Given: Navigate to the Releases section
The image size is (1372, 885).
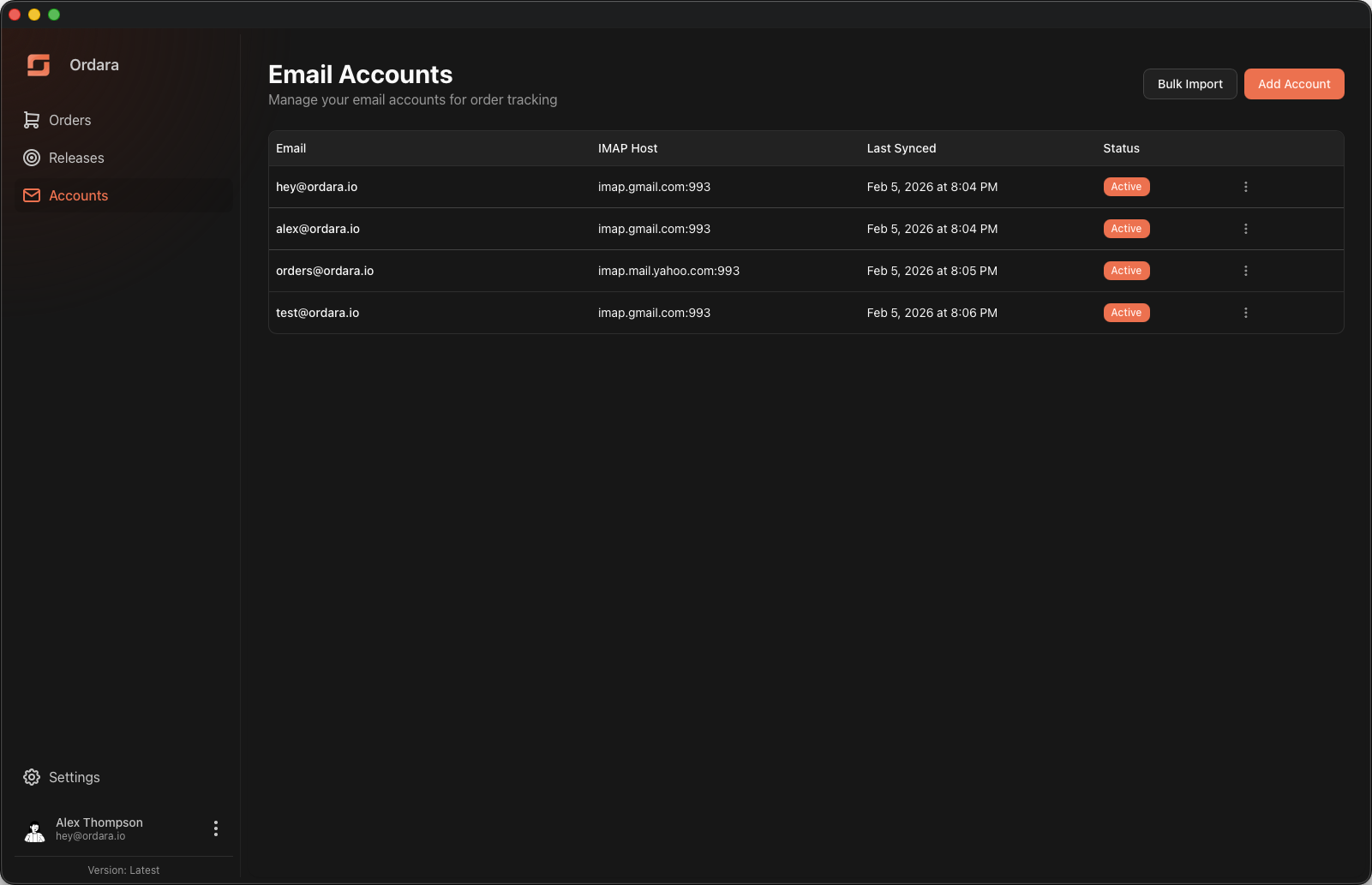Looking at the screenshot, I should [75, 158].
